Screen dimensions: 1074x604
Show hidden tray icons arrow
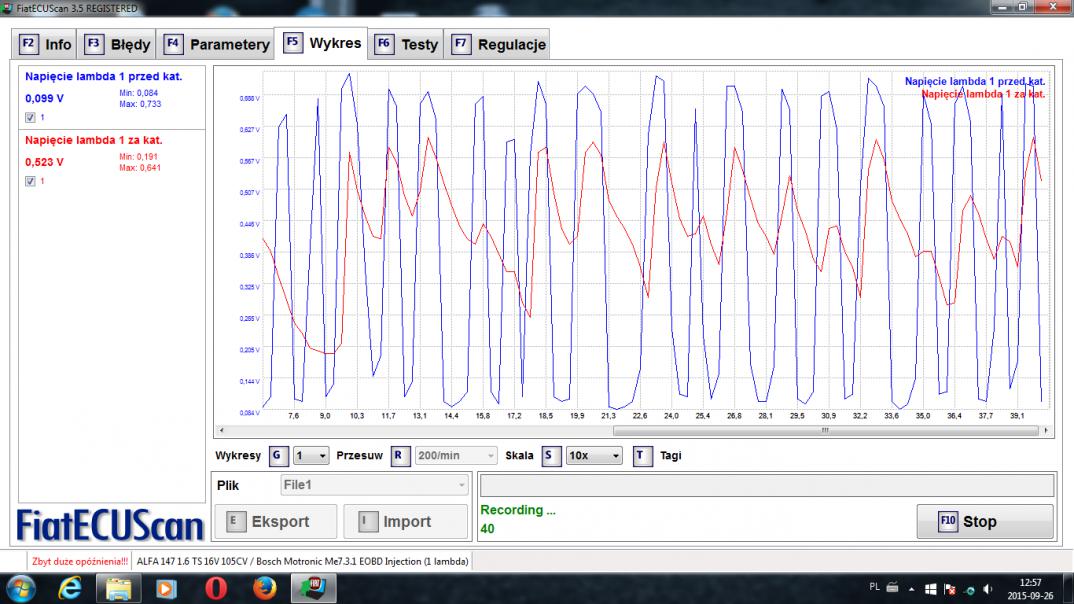click(912, 589)
